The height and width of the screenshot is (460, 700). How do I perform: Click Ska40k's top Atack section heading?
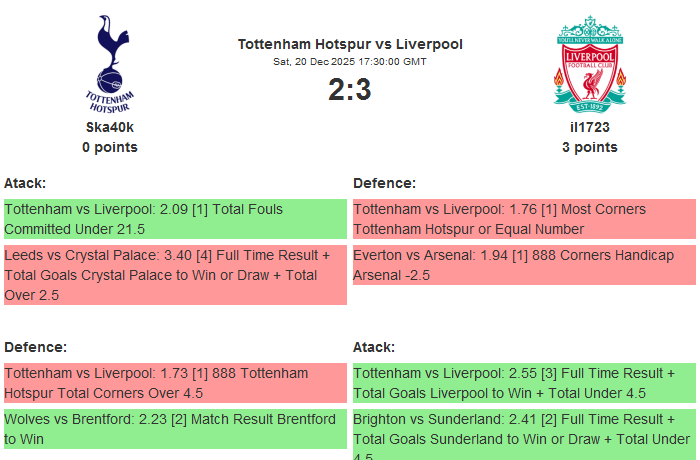tap(25, 183)
